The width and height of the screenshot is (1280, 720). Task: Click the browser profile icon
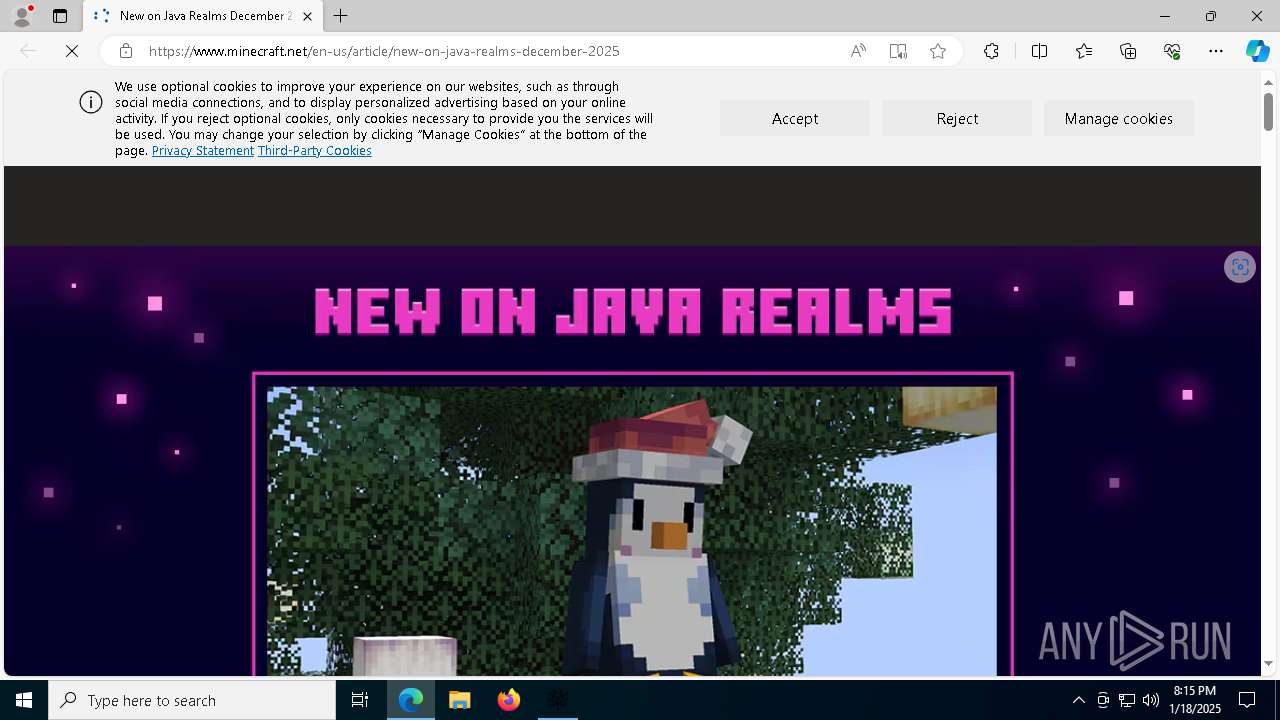coord(22,16)
